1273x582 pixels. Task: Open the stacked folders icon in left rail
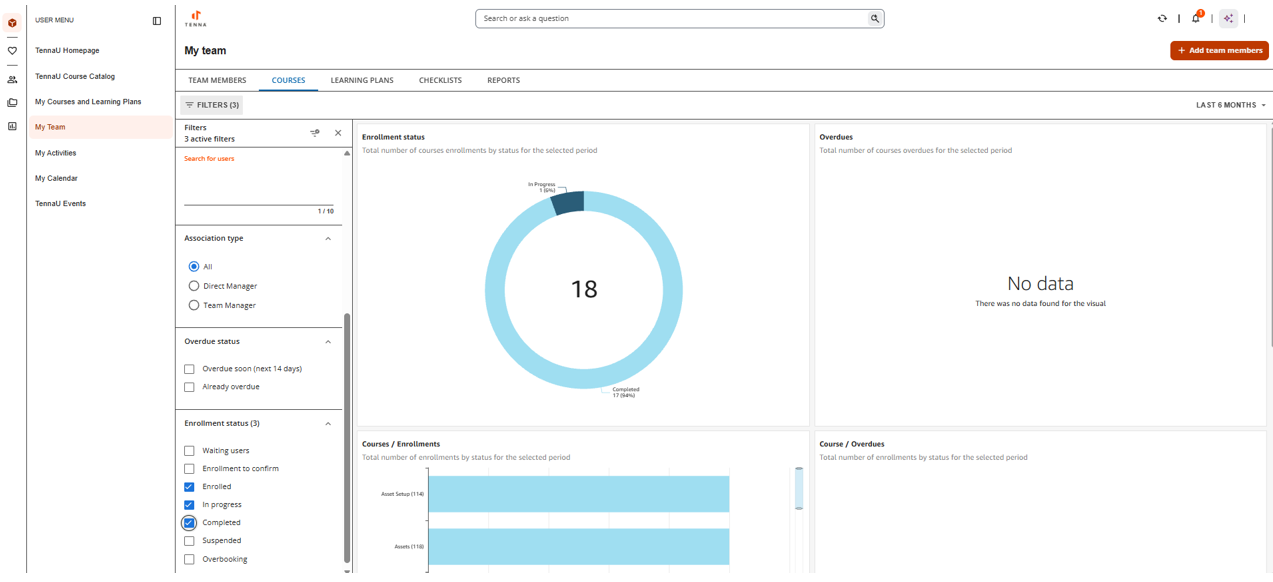click(12, 103)
